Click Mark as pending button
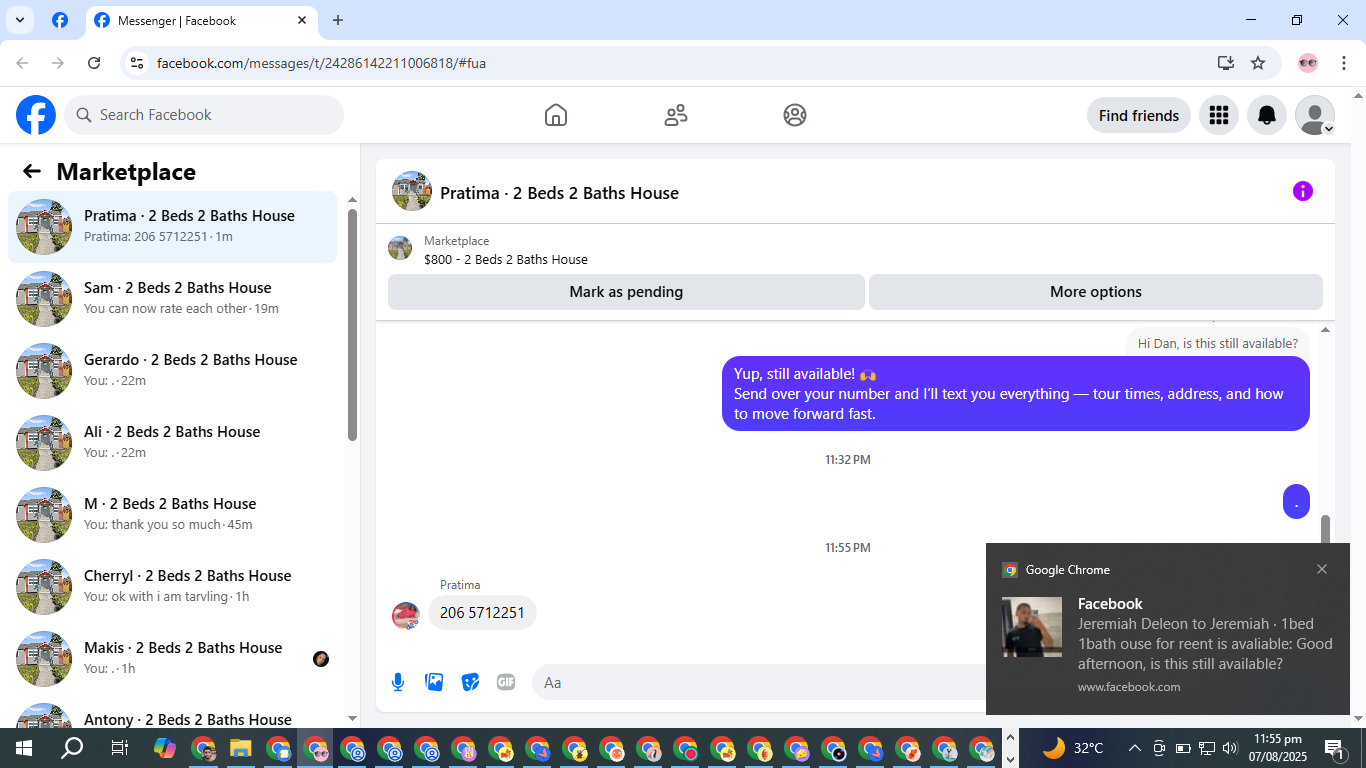The height and width of the screenshot is (768, 1366). click(x=626, y=292)
